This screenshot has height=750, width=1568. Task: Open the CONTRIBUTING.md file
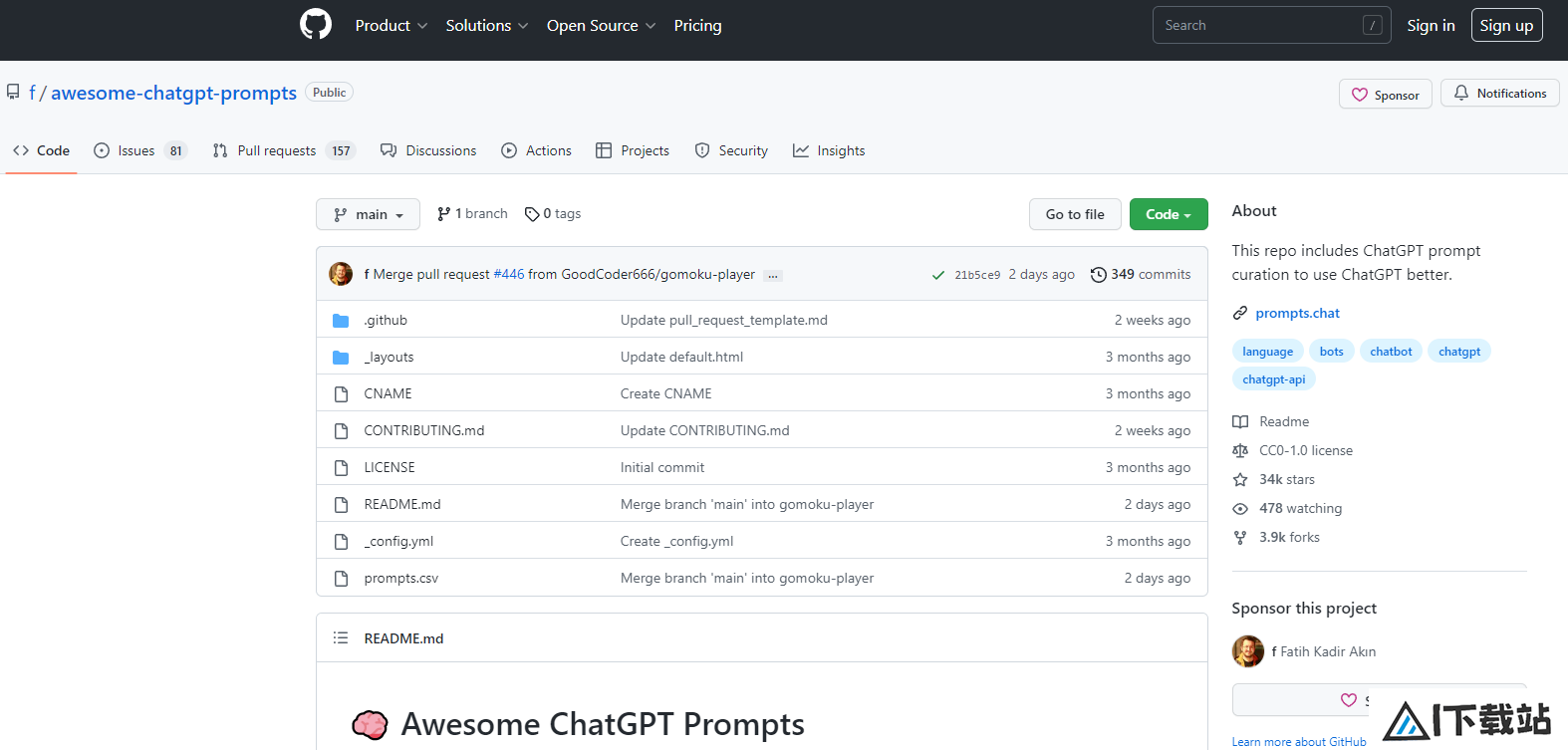click(424, 431)
